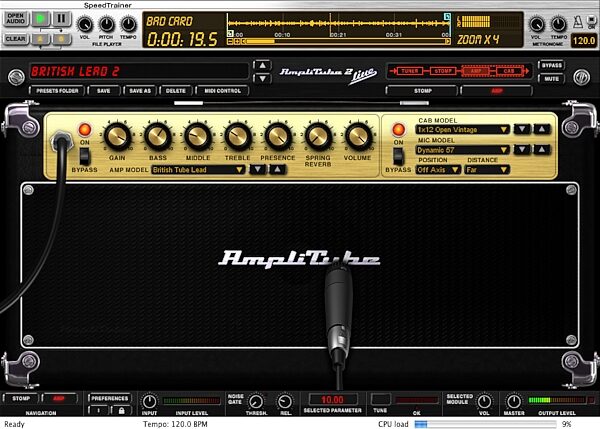
Task: Click the loop point A button
Action: 41,39
